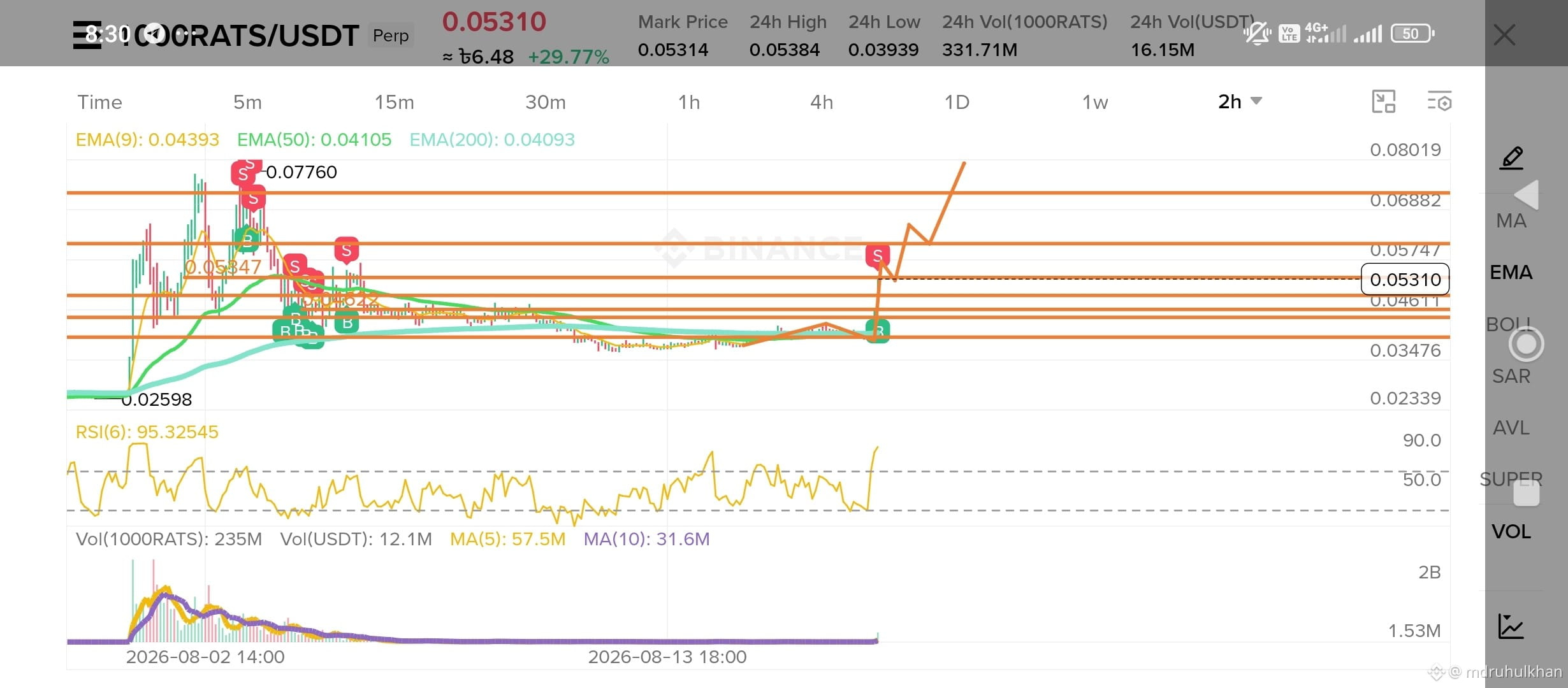Expand the 2h interval dropdown
This screenshot has height=688, width=1568.
(x=1240, y=101)
